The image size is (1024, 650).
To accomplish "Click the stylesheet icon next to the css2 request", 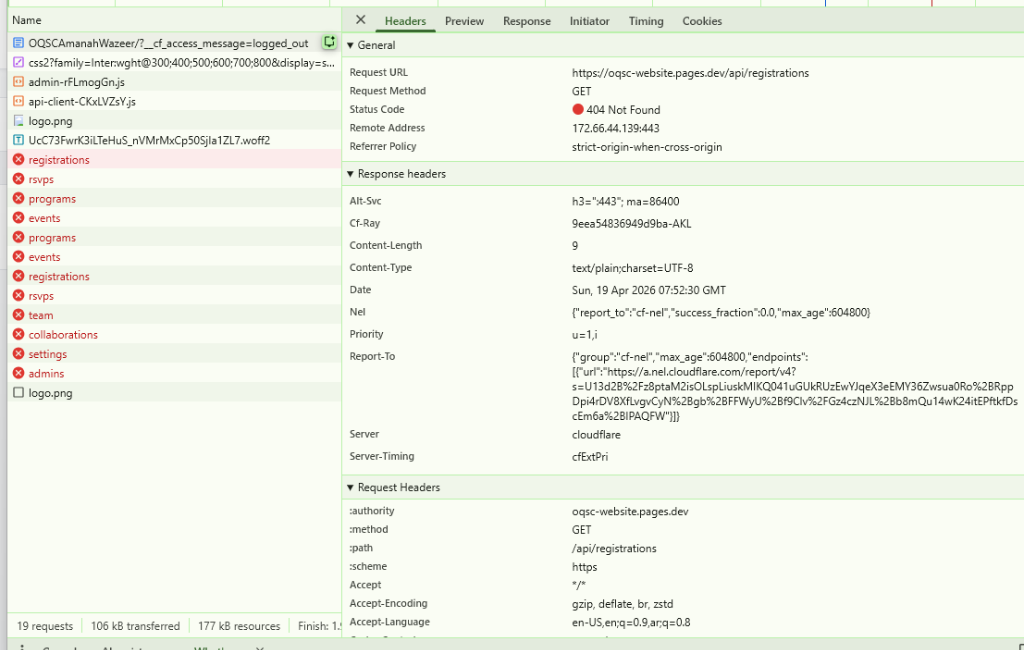I will (18, 63).
